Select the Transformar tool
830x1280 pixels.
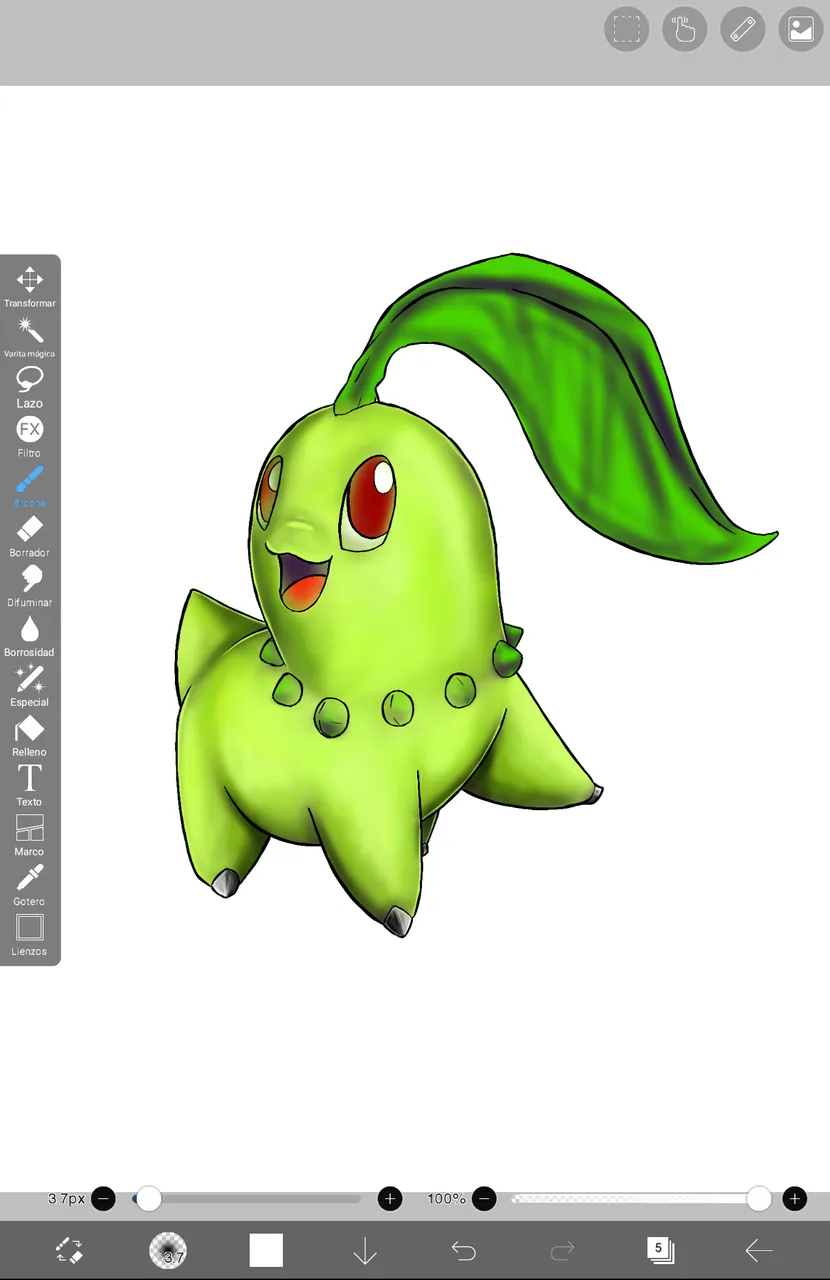(x=30, y=286)
